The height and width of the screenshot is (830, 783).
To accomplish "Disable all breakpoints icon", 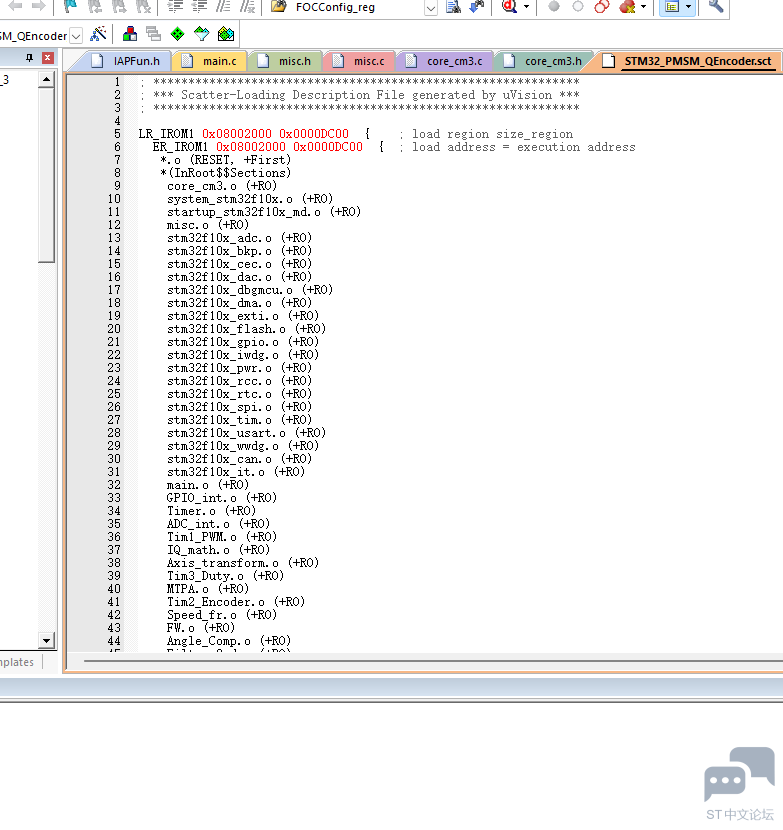I will tap(601, 6).
